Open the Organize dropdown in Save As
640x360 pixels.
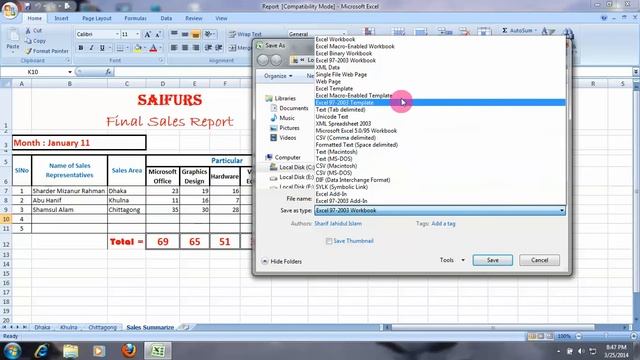[278, 76]
